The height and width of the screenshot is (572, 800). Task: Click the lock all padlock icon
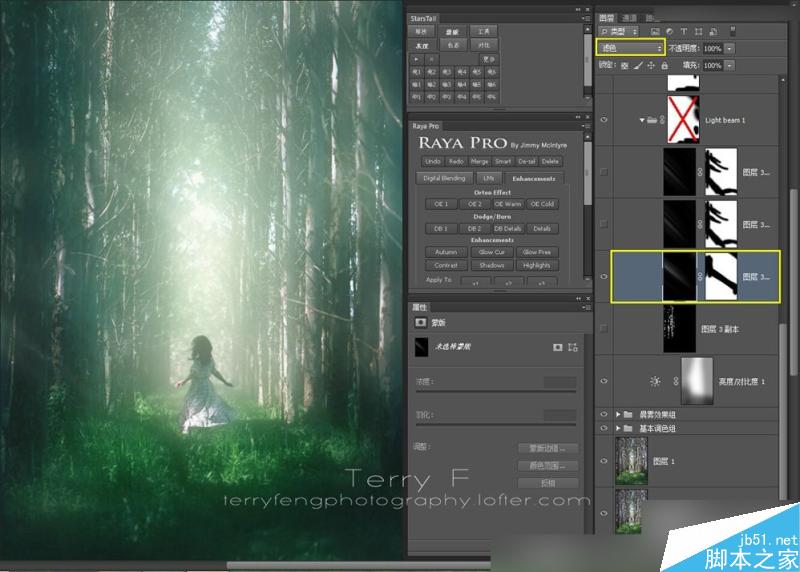[664, 65]
